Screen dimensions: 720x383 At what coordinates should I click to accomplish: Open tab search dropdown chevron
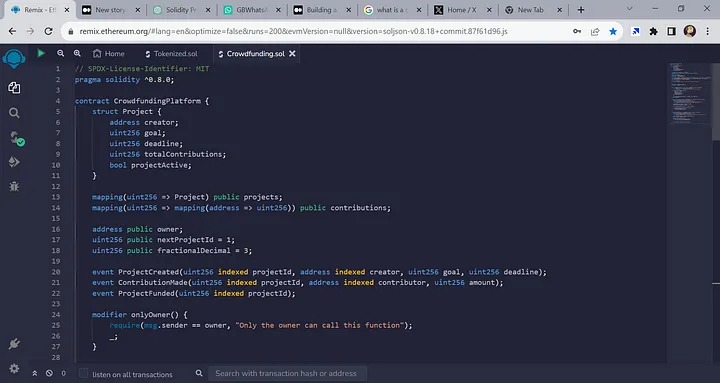point(630,9)
